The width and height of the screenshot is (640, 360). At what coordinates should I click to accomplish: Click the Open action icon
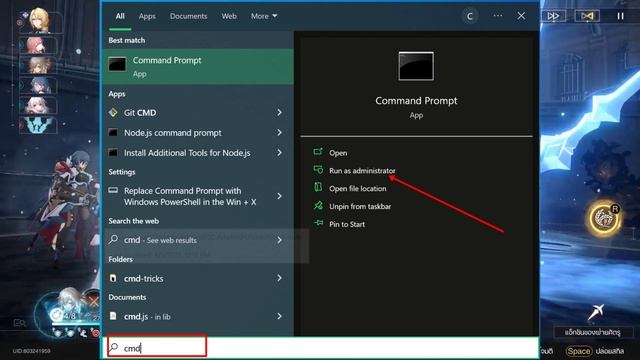[x=318, y=152]
